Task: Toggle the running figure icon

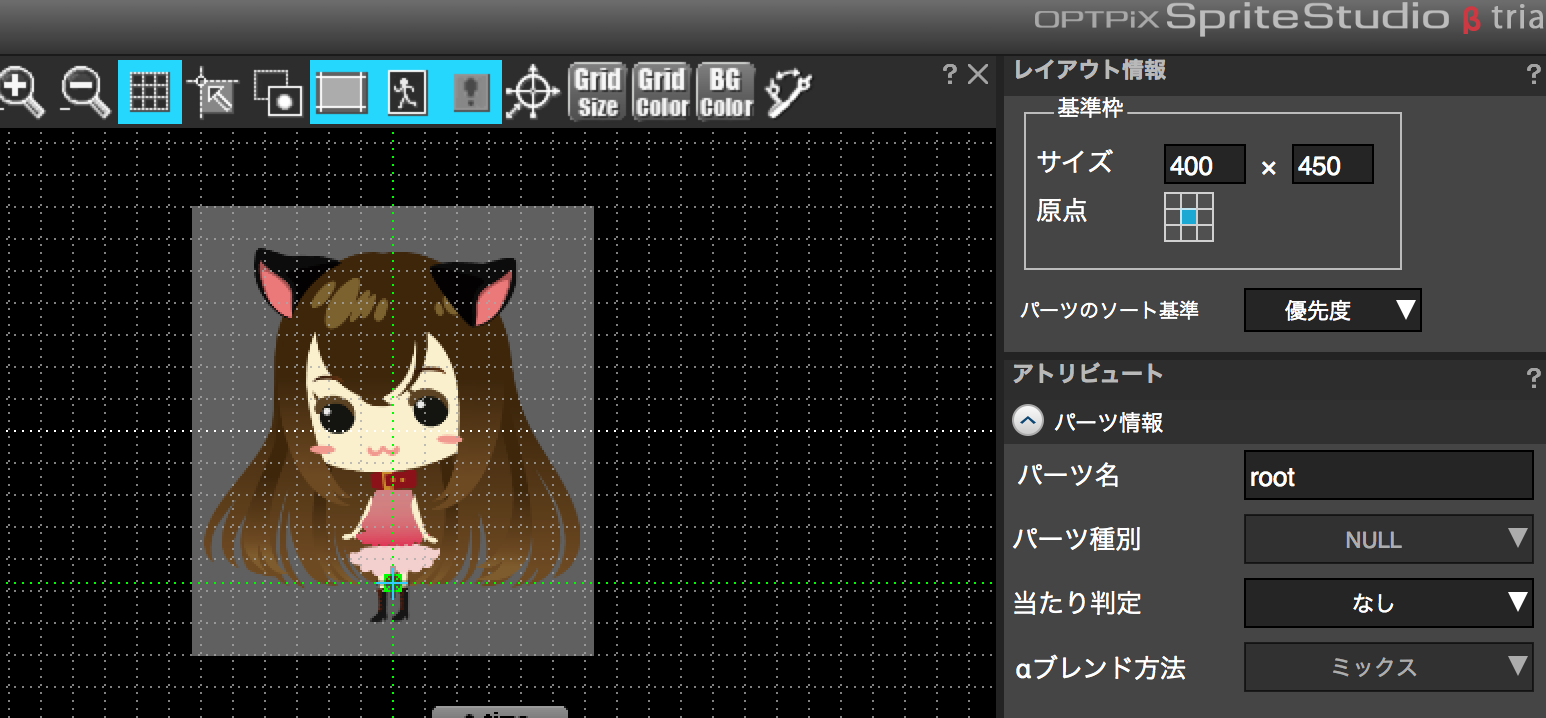Action: [406, 92]
